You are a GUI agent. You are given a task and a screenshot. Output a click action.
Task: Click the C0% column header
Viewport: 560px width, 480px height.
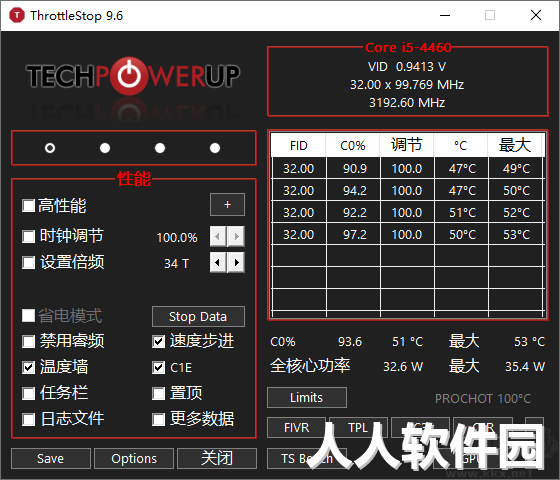pyautogui.click(x=353, y=146)
